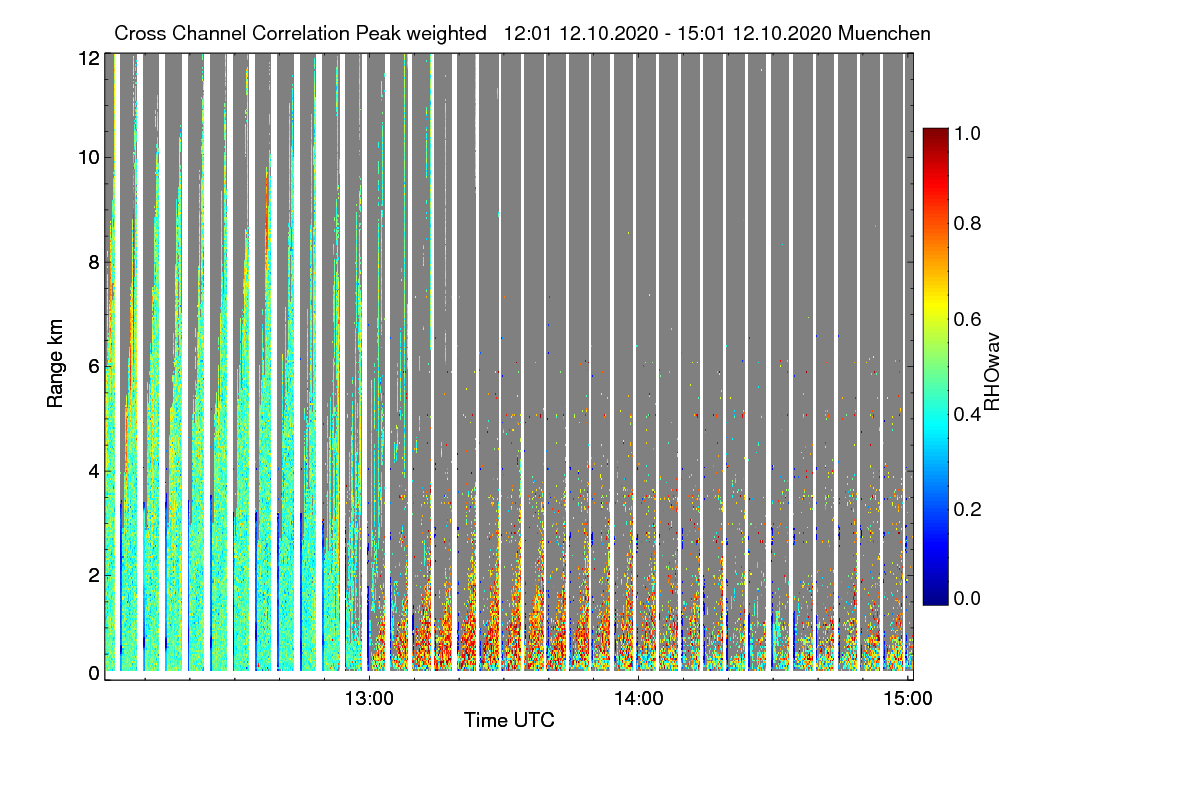
Task: Click the '8' range axis tick label
Action: point(94,262)
